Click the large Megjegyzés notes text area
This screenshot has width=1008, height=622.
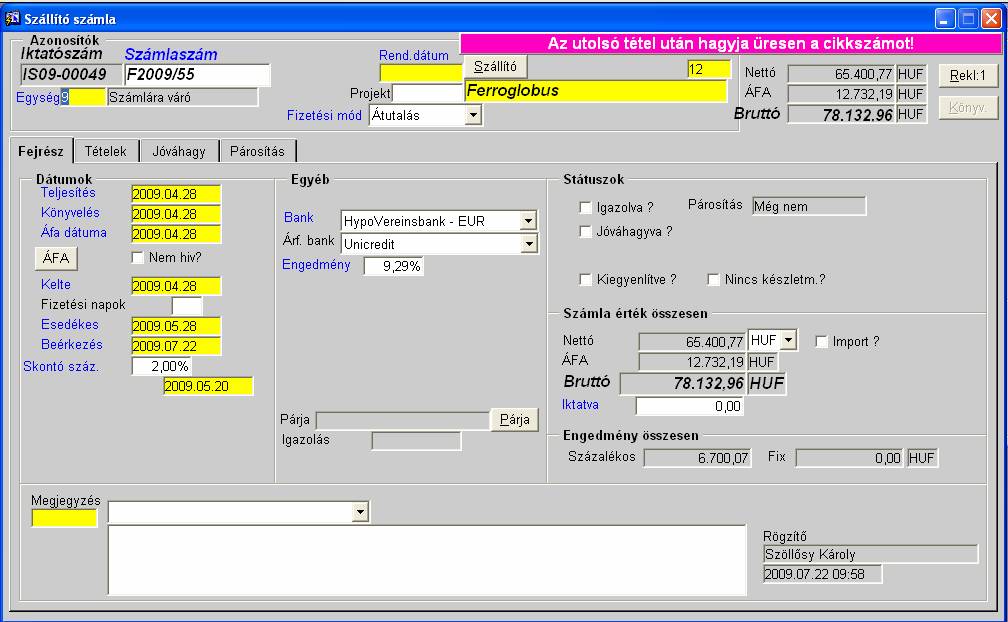pos(428,560)
